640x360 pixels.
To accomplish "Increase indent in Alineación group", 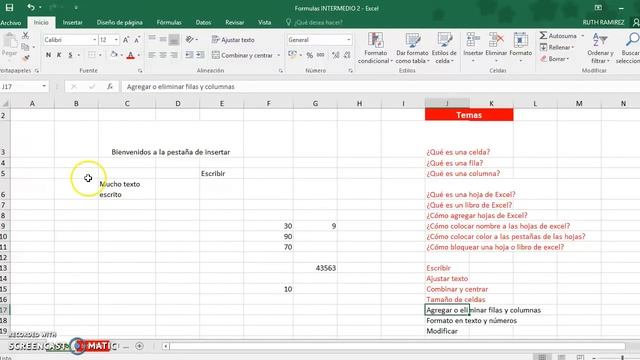I will pos(200,55).
